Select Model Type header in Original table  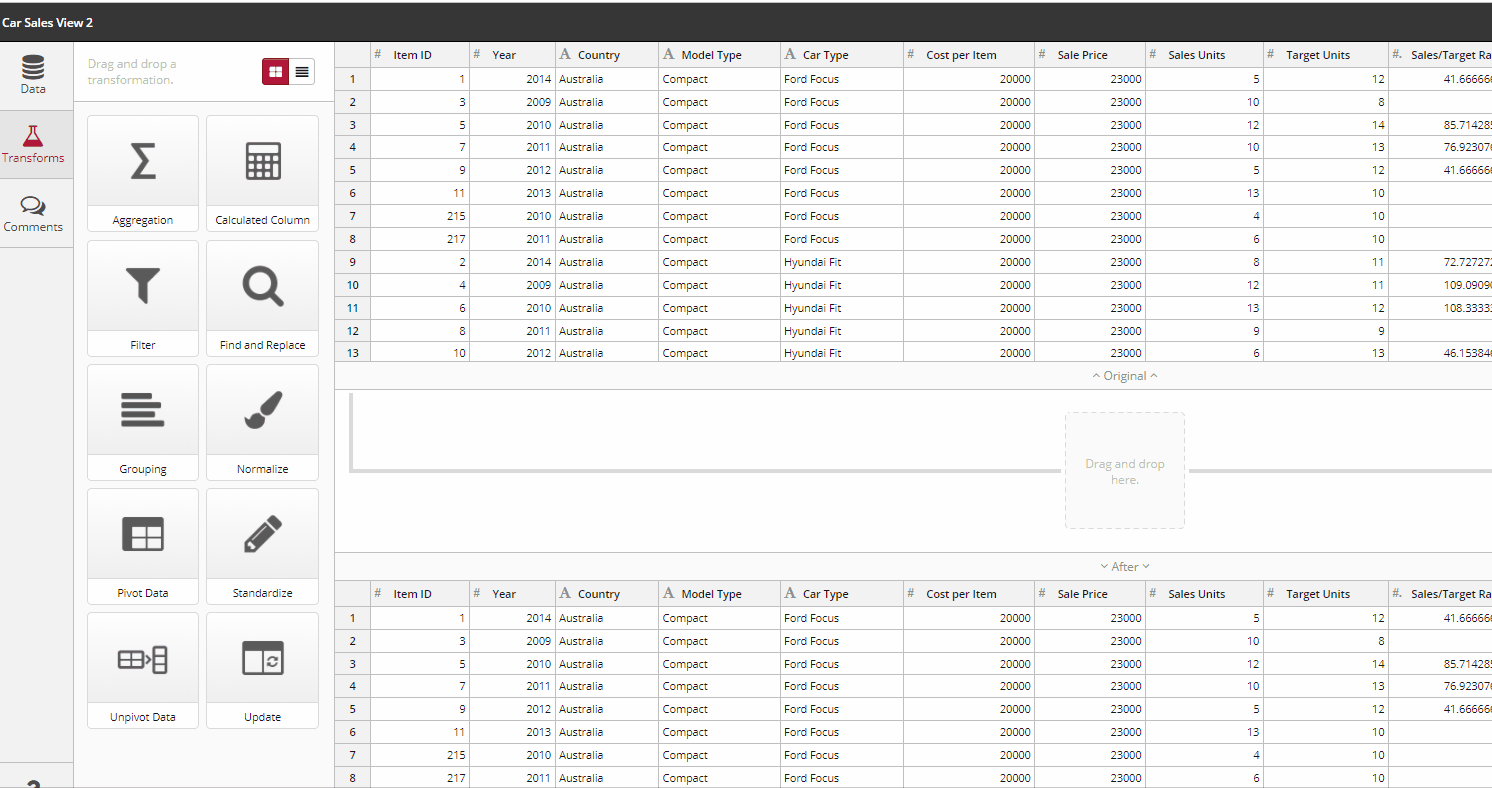click(x=720, y=55)
